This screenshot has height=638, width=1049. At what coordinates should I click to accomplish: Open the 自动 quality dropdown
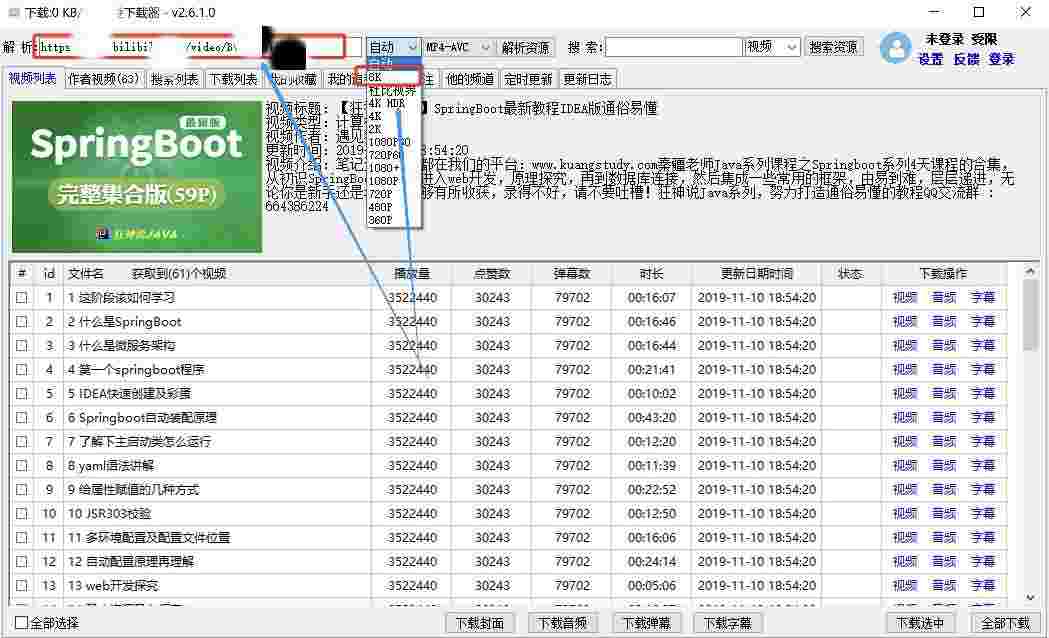click(x=393, y=47)
